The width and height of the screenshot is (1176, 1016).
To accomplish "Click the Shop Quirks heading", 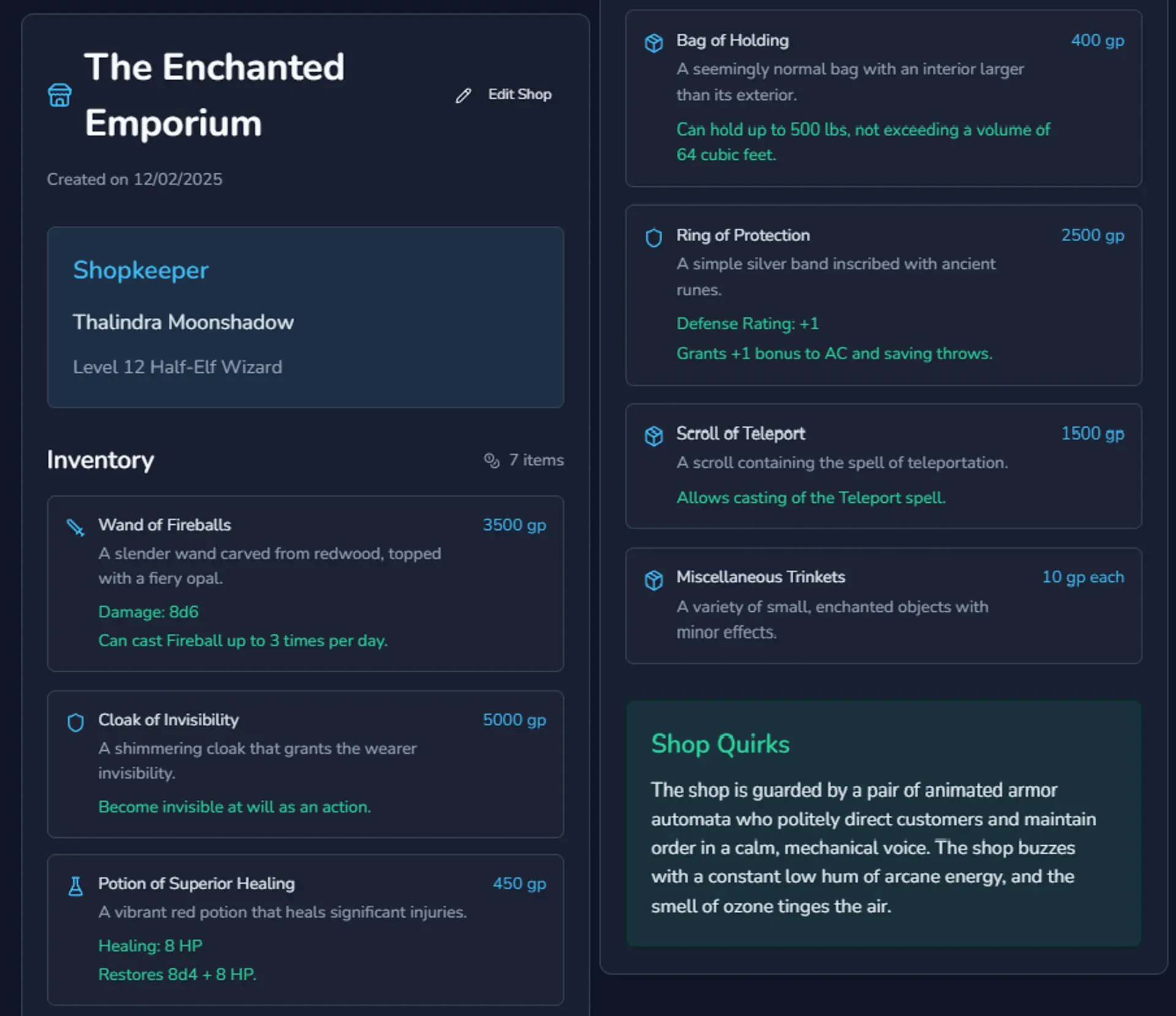I will click(x=720, y=744).
